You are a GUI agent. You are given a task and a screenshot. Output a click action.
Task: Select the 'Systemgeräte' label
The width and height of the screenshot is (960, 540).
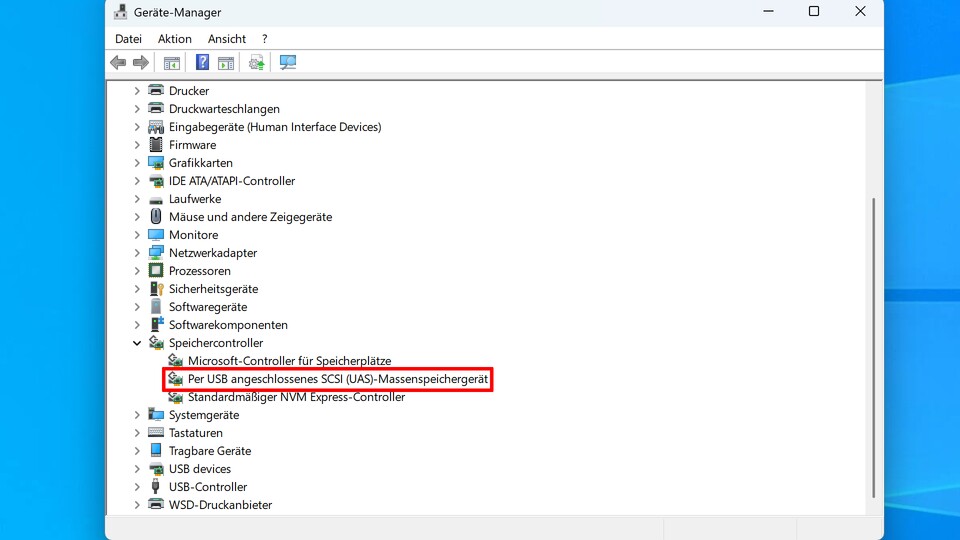[204, 414]
